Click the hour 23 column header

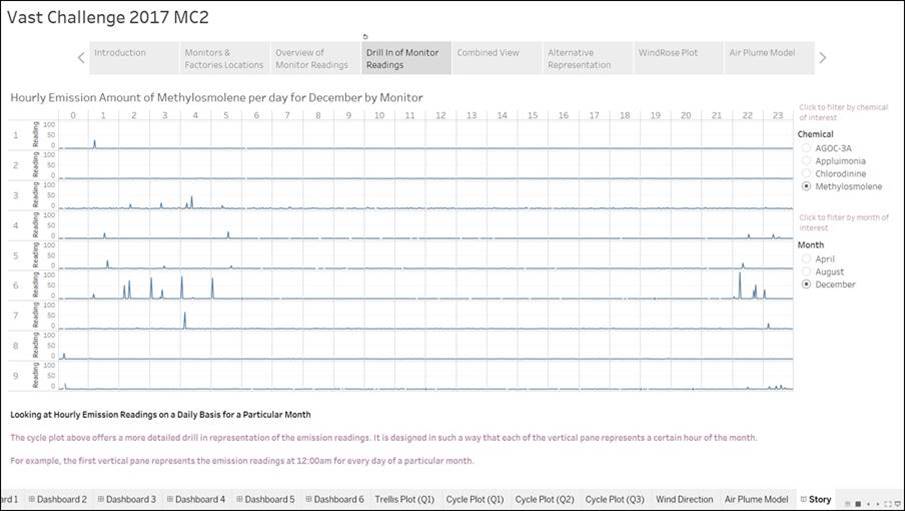[x=777, y=115]
